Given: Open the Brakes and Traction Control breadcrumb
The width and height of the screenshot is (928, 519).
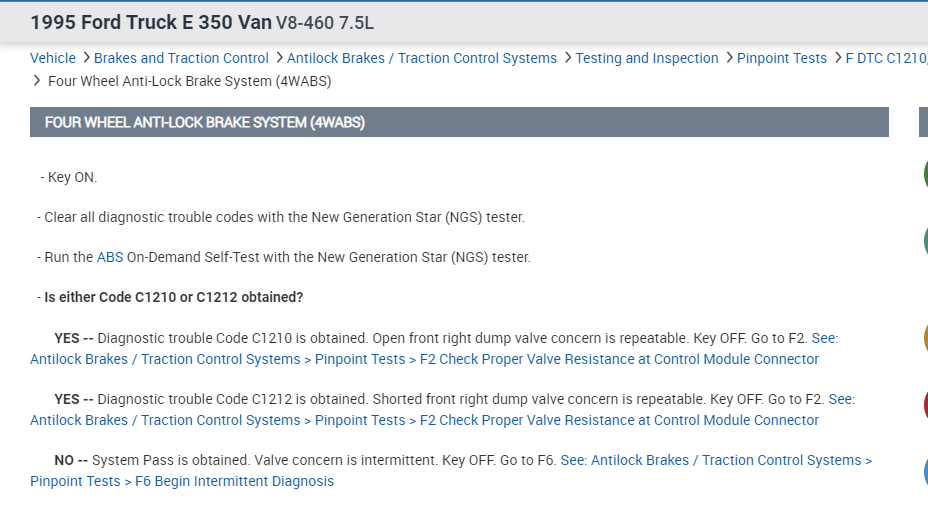Looking at the screenshot, I should pos(181,58).
